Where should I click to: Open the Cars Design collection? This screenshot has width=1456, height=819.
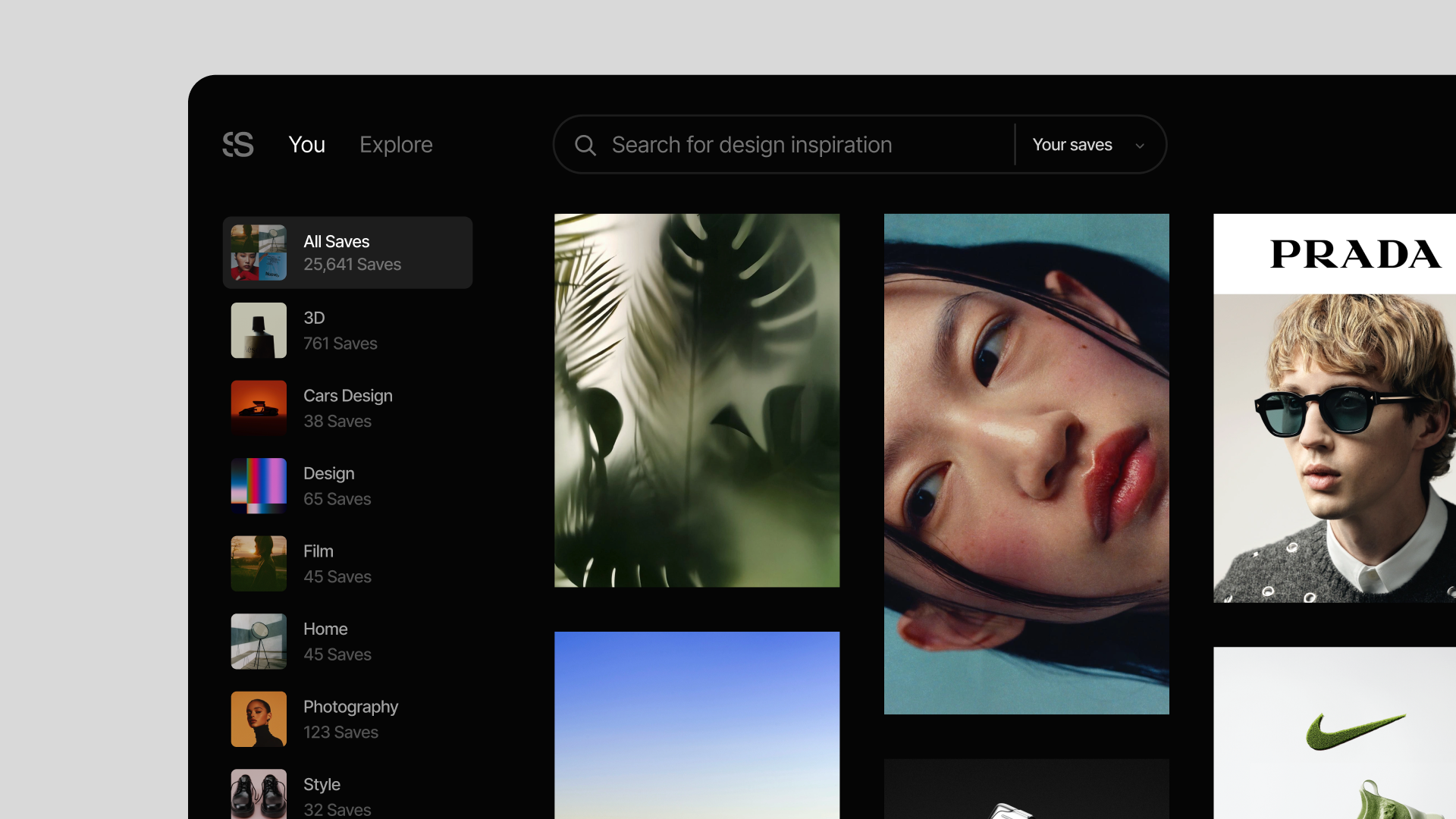tap(347, 408)
